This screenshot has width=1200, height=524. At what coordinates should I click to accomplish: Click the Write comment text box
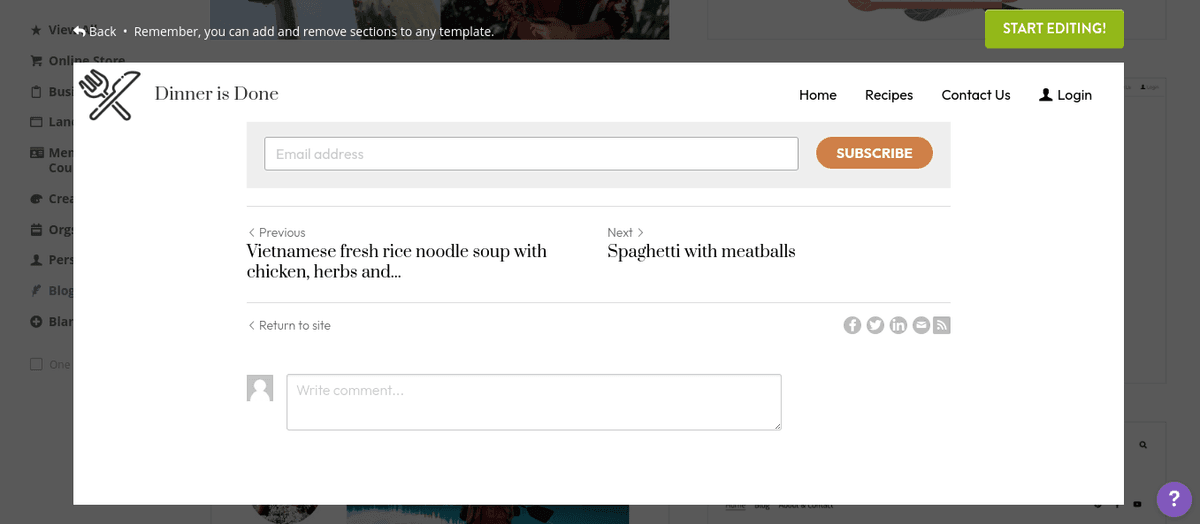tap(533, 402)
